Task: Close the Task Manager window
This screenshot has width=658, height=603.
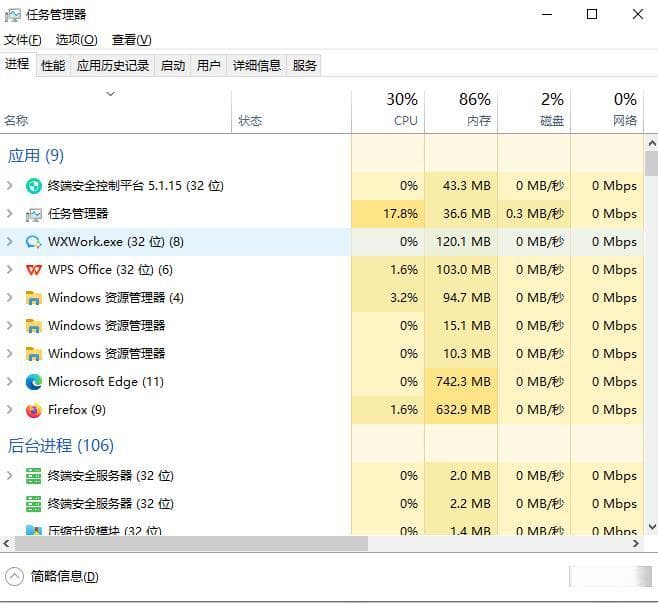Action: point(638,15)
